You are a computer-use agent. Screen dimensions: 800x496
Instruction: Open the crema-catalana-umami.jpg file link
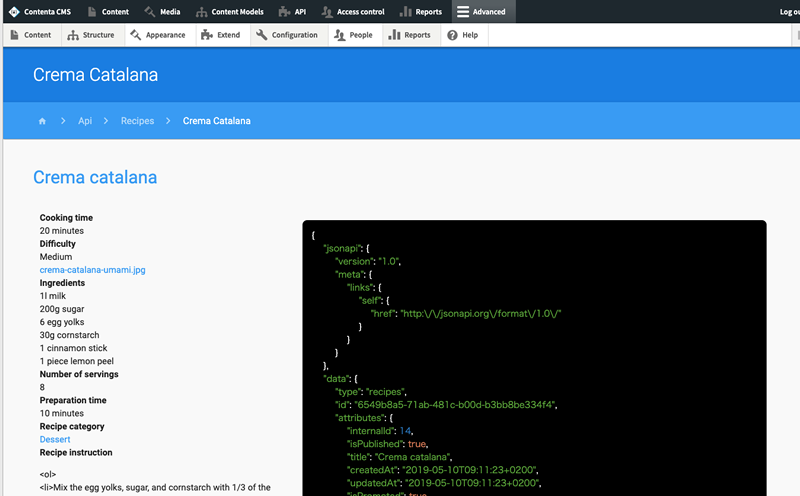tap(92, 270)
